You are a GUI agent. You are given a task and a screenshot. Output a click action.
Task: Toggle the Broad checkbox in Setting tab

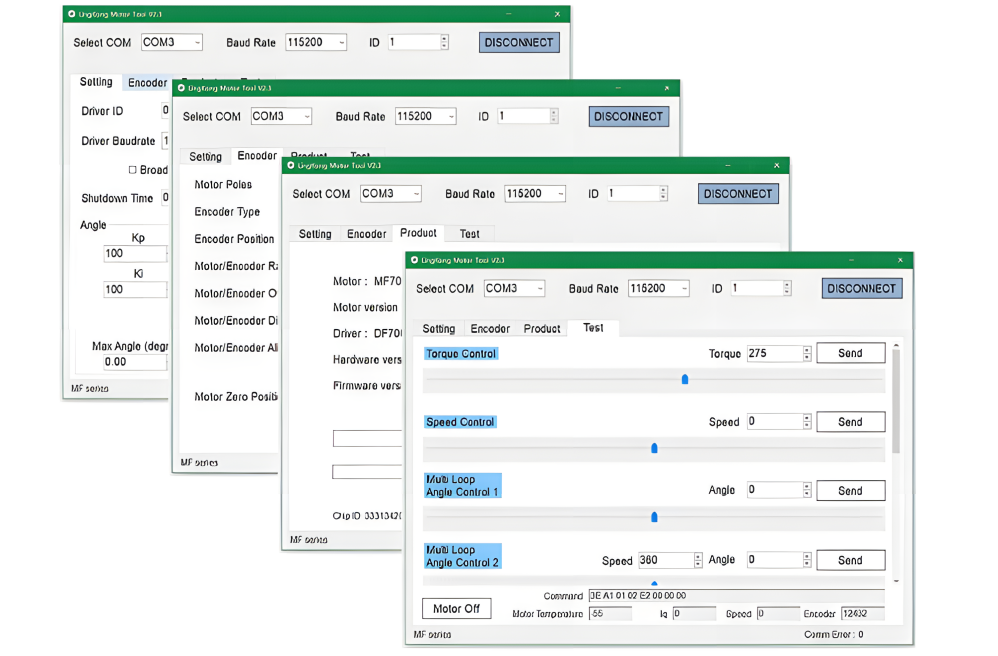132,170
